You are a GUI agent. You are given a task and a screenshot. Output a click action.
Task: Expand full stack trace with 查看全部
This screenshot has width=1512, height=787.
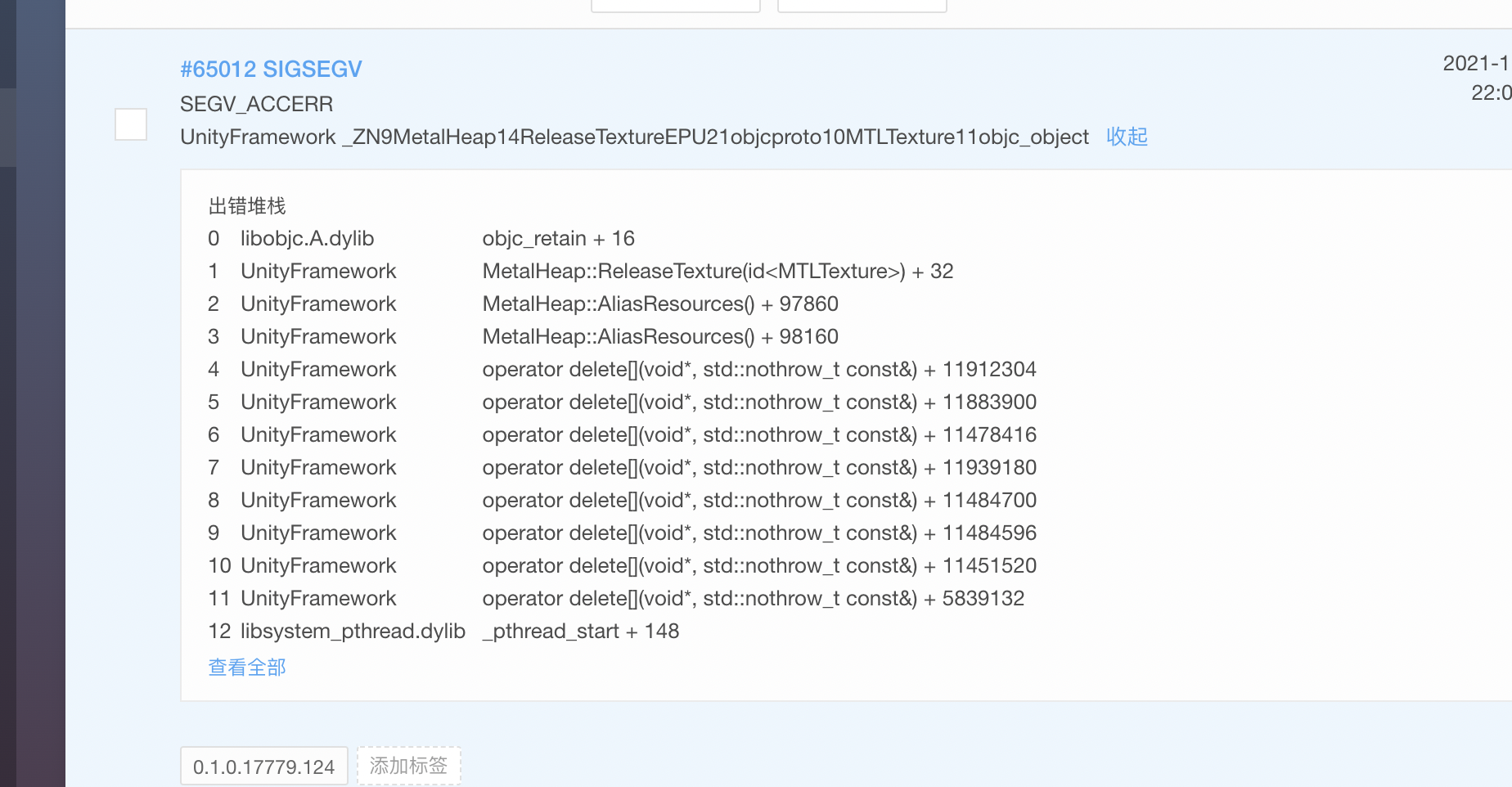click(x=246, y=667)
